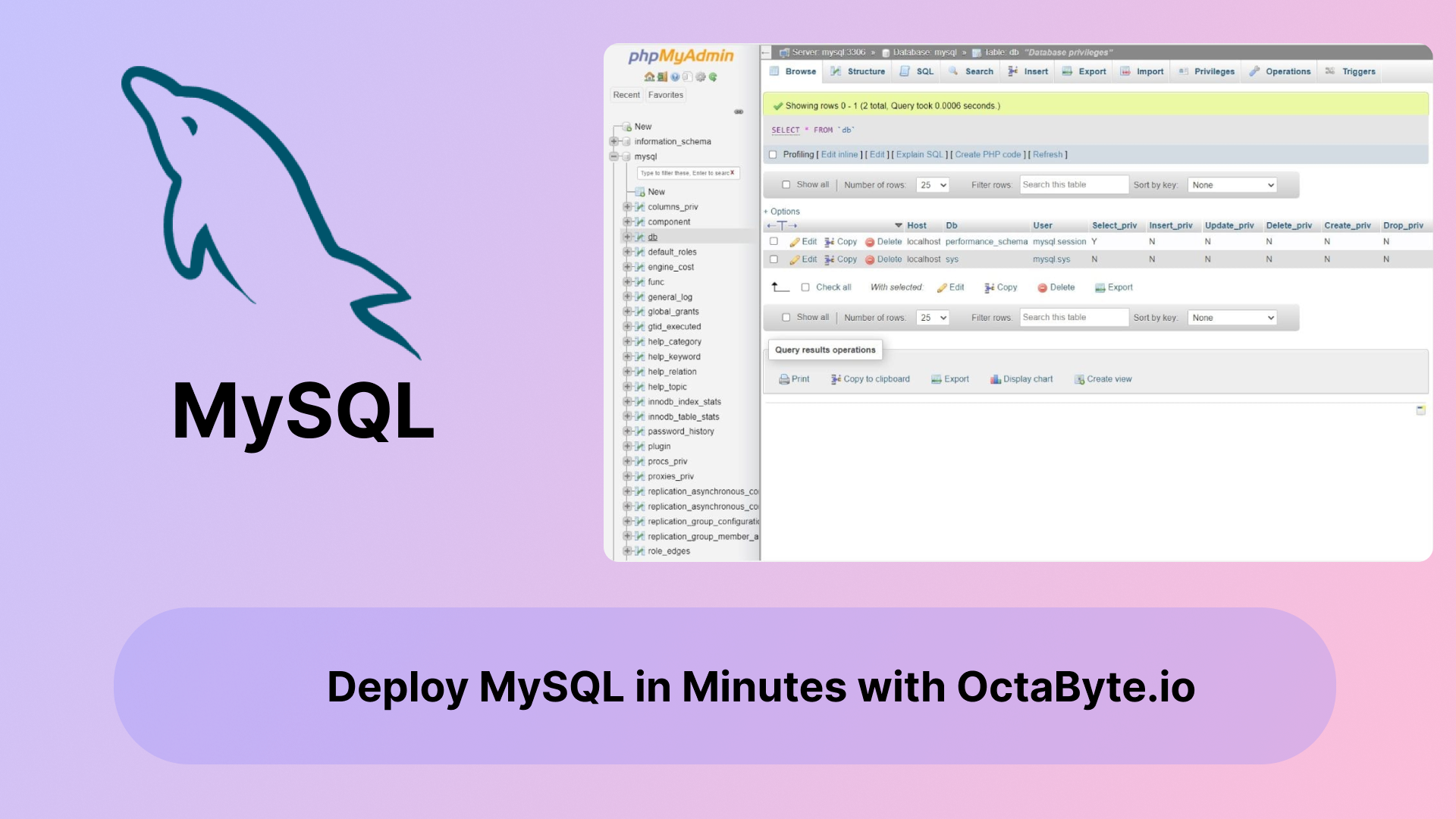
Task: Click the Explain SQL link
Action: 920,155
